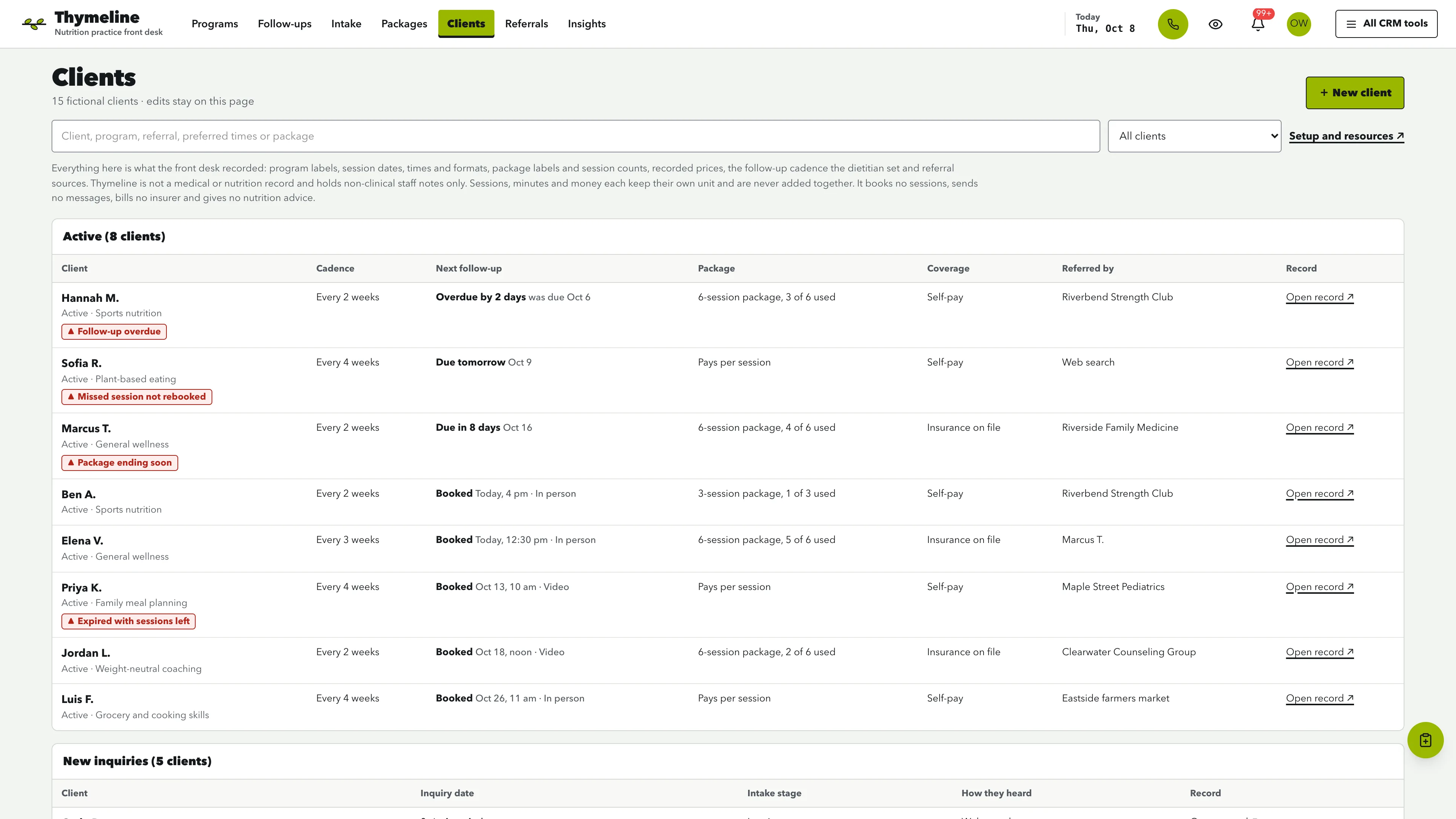Click the Package ending soon badge
Image resolution: width=1456 pixels, height=819 pixels.
click(119, 463)
